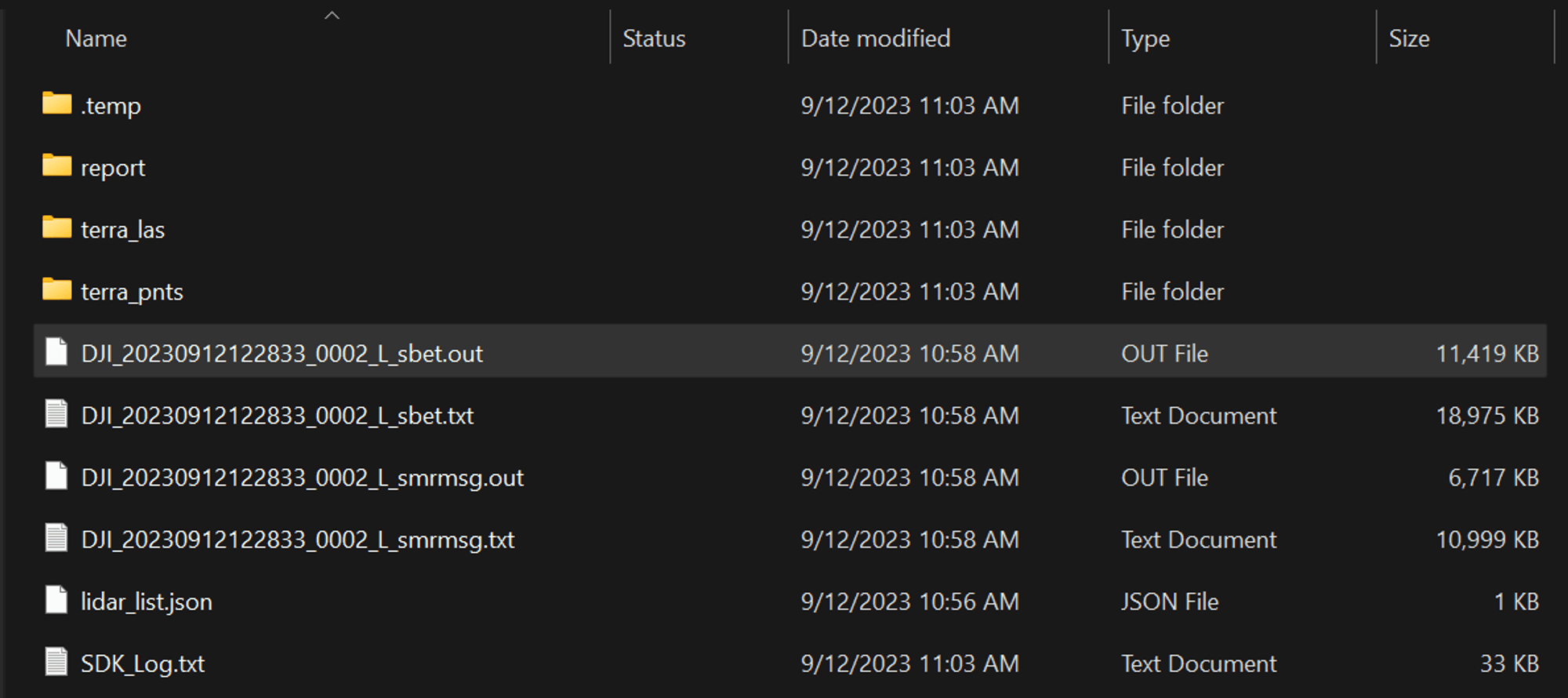Click the sbet.out file icon
The image size is (1568, 698).
(x=56, y=352)
